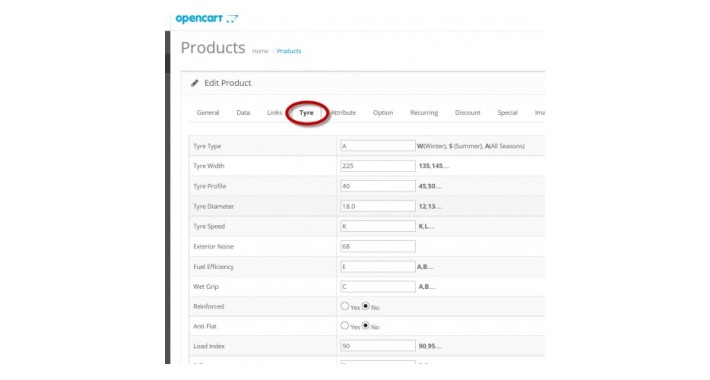This screenshot has width=710, height=380.
Task: Click the Wet Grip label
Action: click(x=206, y=287)
